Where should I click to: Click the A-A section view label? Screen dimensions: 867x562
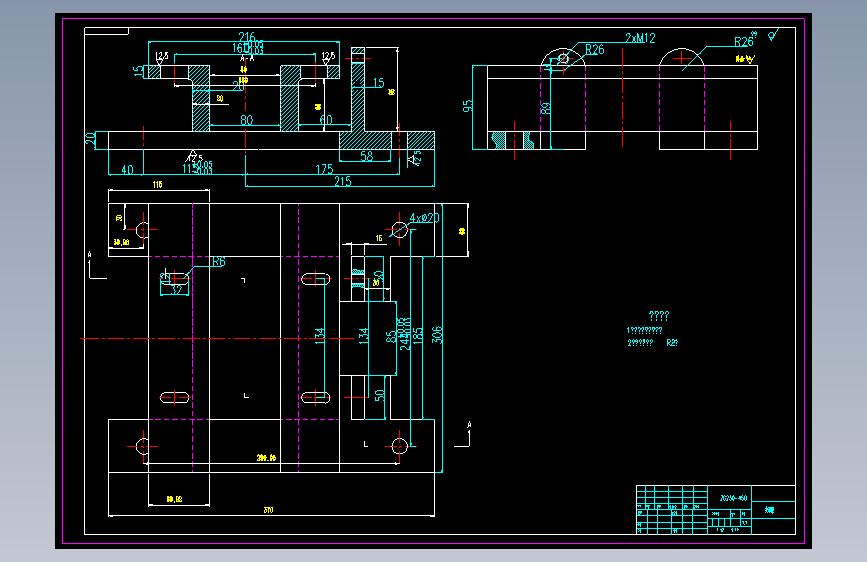tap(247, 58)
